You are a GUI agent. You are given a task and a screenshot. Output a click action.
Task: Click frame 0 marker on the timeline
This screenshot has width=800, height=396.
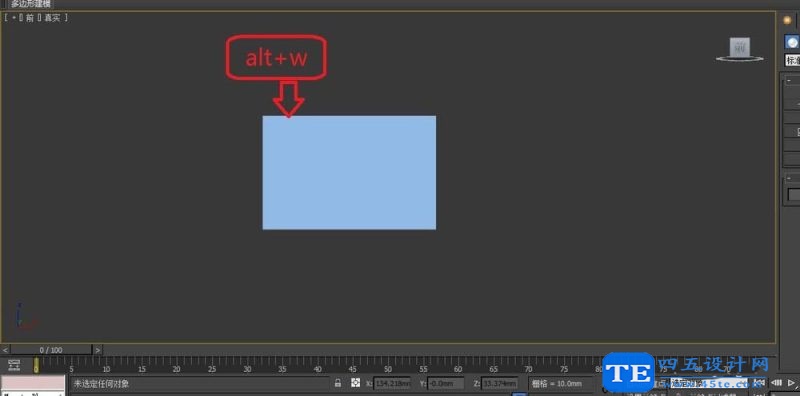click(36, 364)
